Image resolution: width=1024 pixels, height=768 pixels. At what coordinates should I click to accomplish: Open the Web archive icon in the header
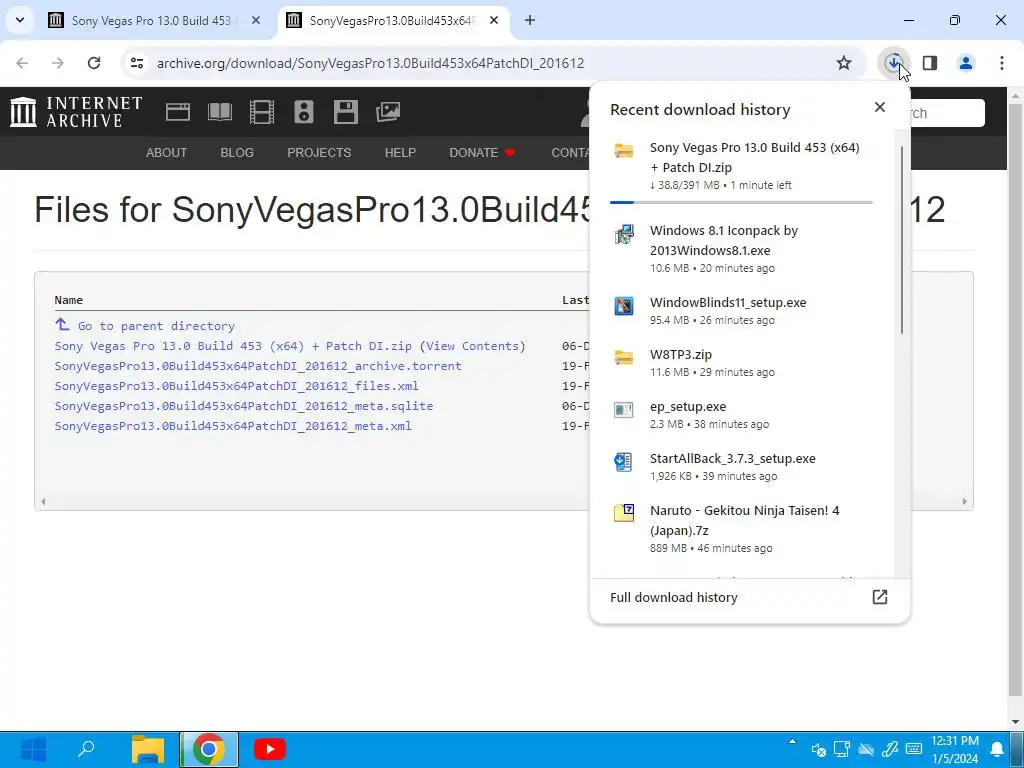click(x=178, y=112)
